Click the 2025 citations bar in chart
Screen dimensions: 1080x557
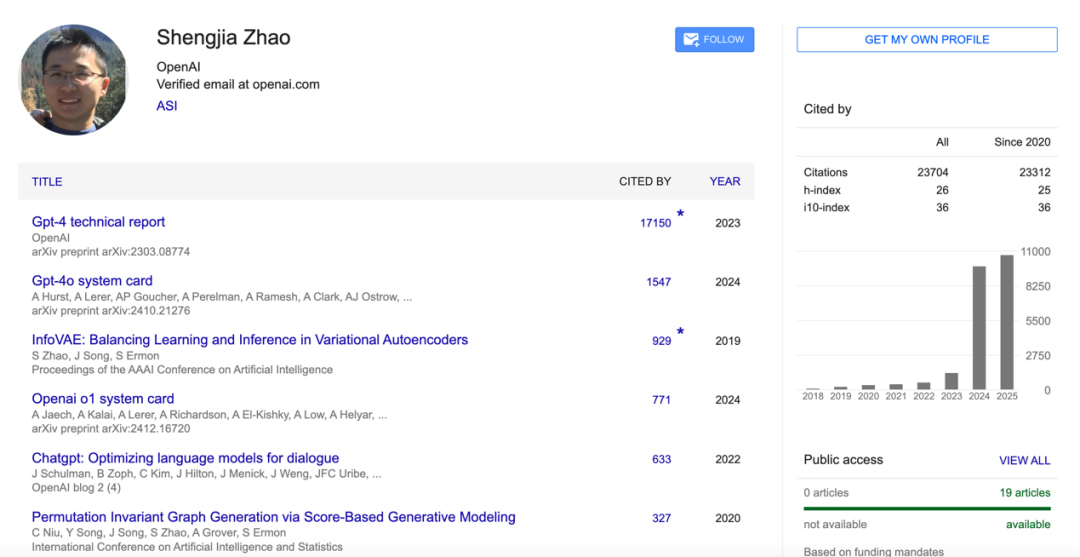click(x=1007, y=322)
